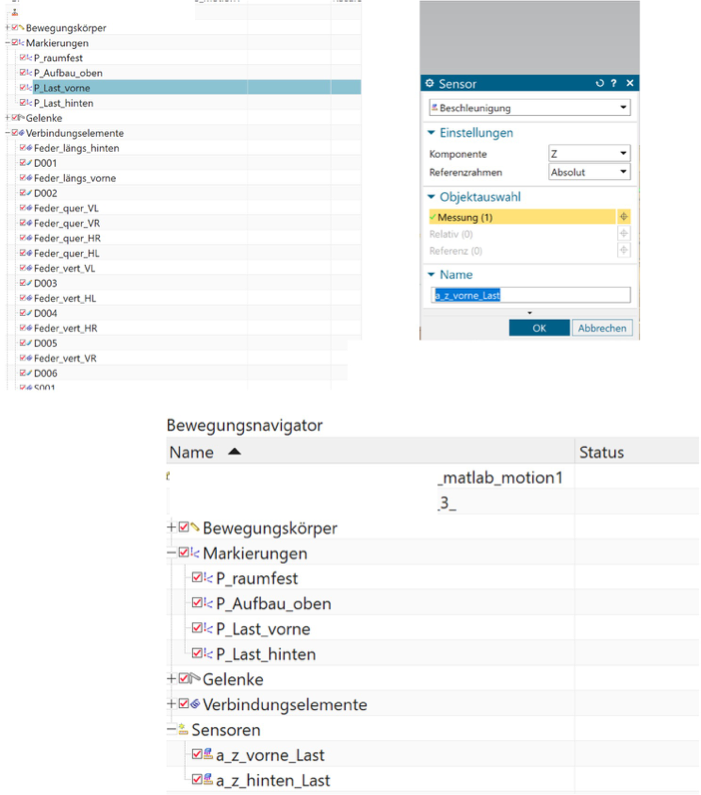Screen dimensions: 701x795
Task: Click the Gelenke joint icon in upper tree
Action: (21, 118)
